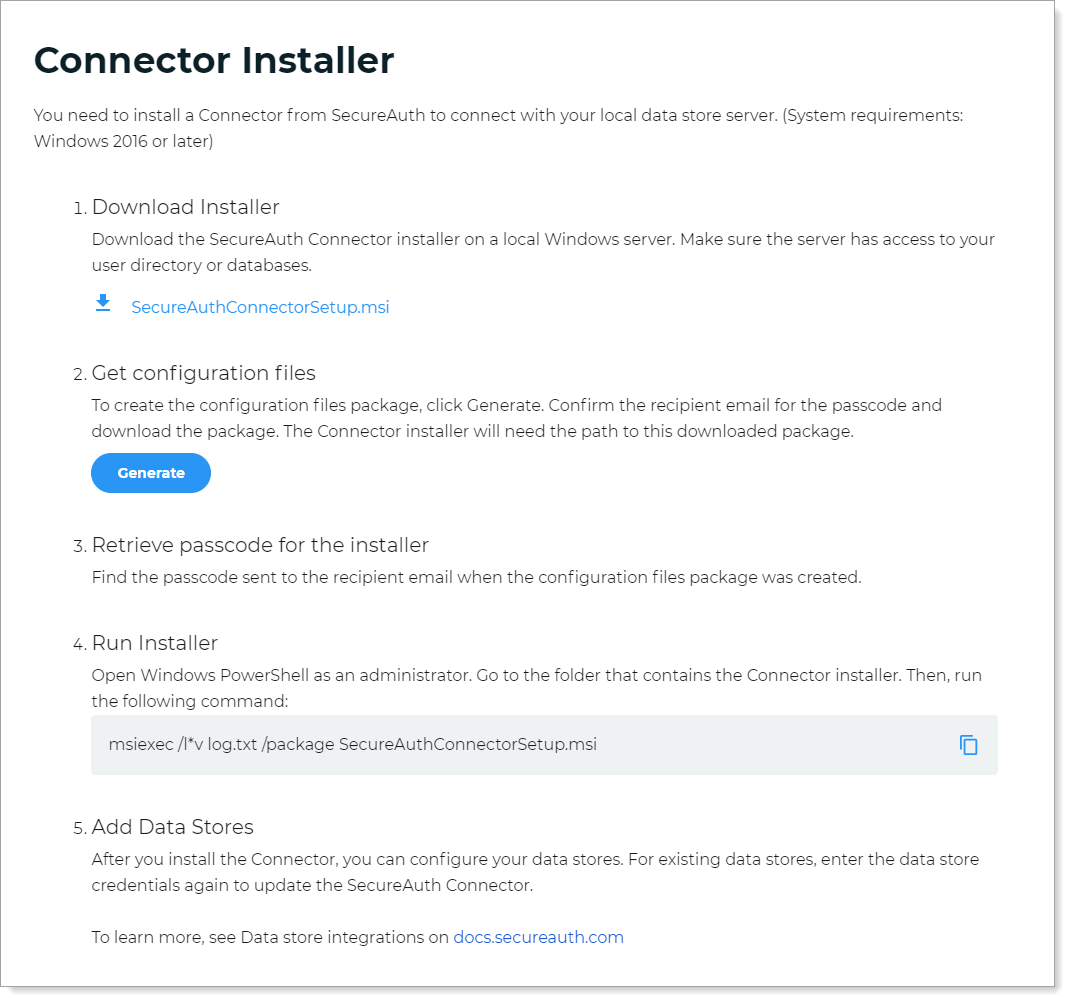Click the Connector Installer page title

click(213, 60)
